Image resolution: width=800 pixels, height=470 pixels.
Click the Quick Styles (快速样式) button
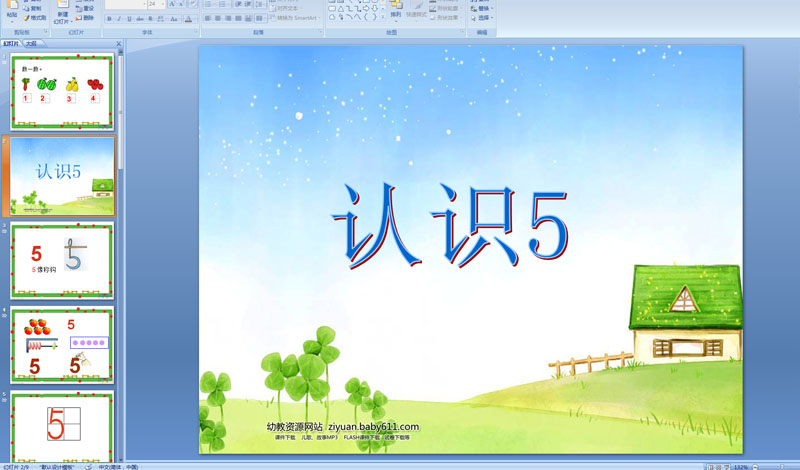[x=416, y=11]
